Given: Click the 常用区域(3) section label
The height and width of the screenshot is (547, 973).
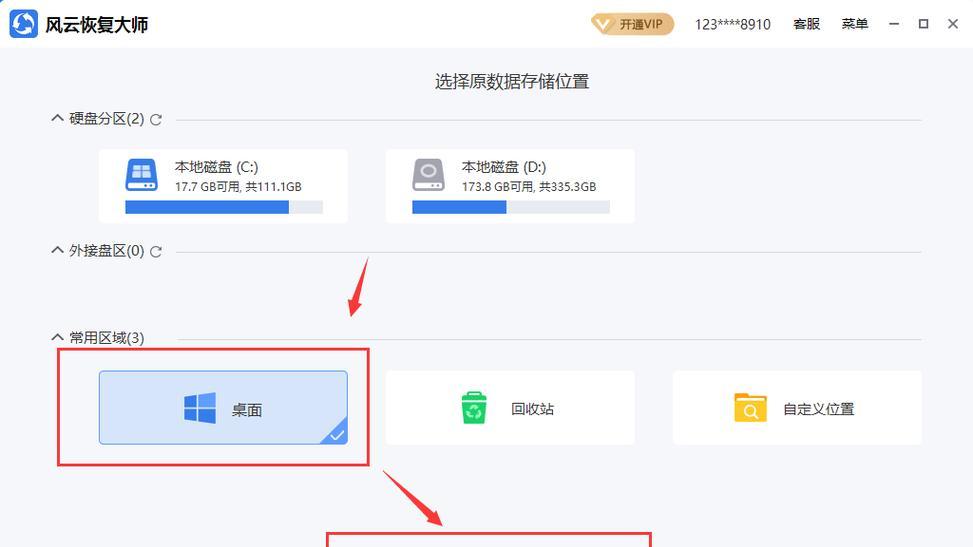Looking at the screenshot, I should (107, 338).
